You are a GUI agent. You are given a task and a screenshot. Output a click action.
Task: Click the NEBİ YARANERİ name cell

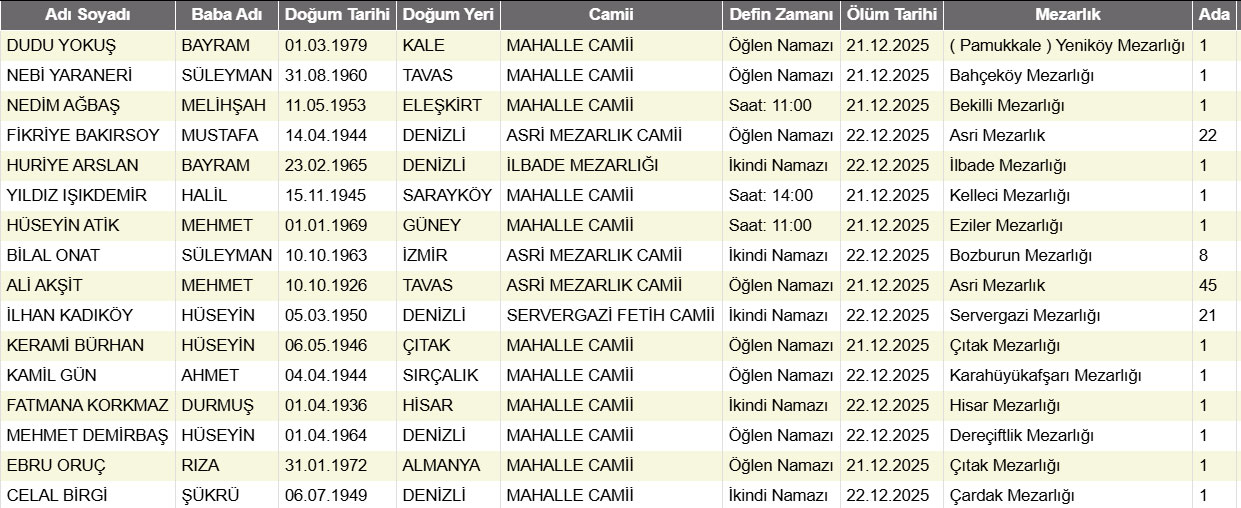[x=69, y=76]
